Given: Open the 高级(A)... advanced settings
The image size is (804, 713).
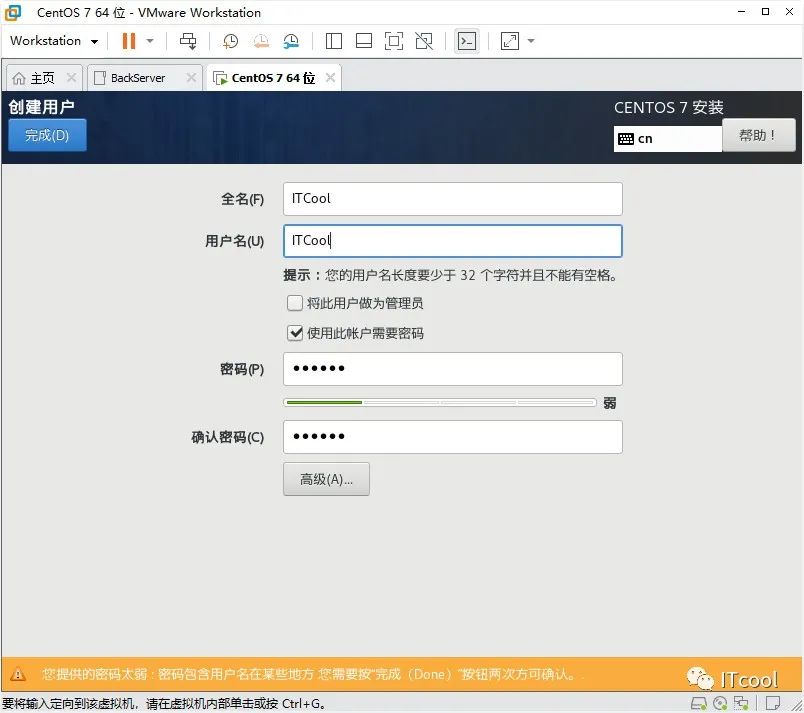Looking at the screenshot, I should tap(326, 479).
